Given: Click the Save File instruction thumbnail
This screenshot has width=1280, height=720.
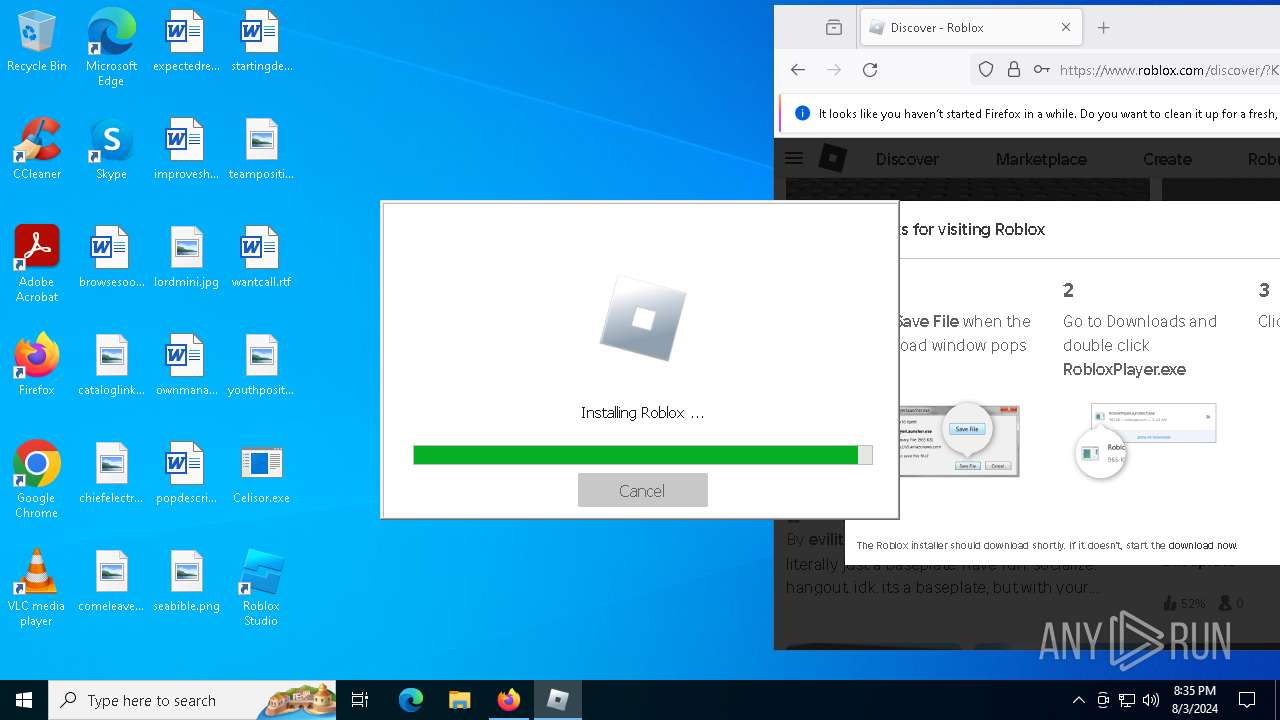Looking at the screenshot, I should tap(959, 440).
